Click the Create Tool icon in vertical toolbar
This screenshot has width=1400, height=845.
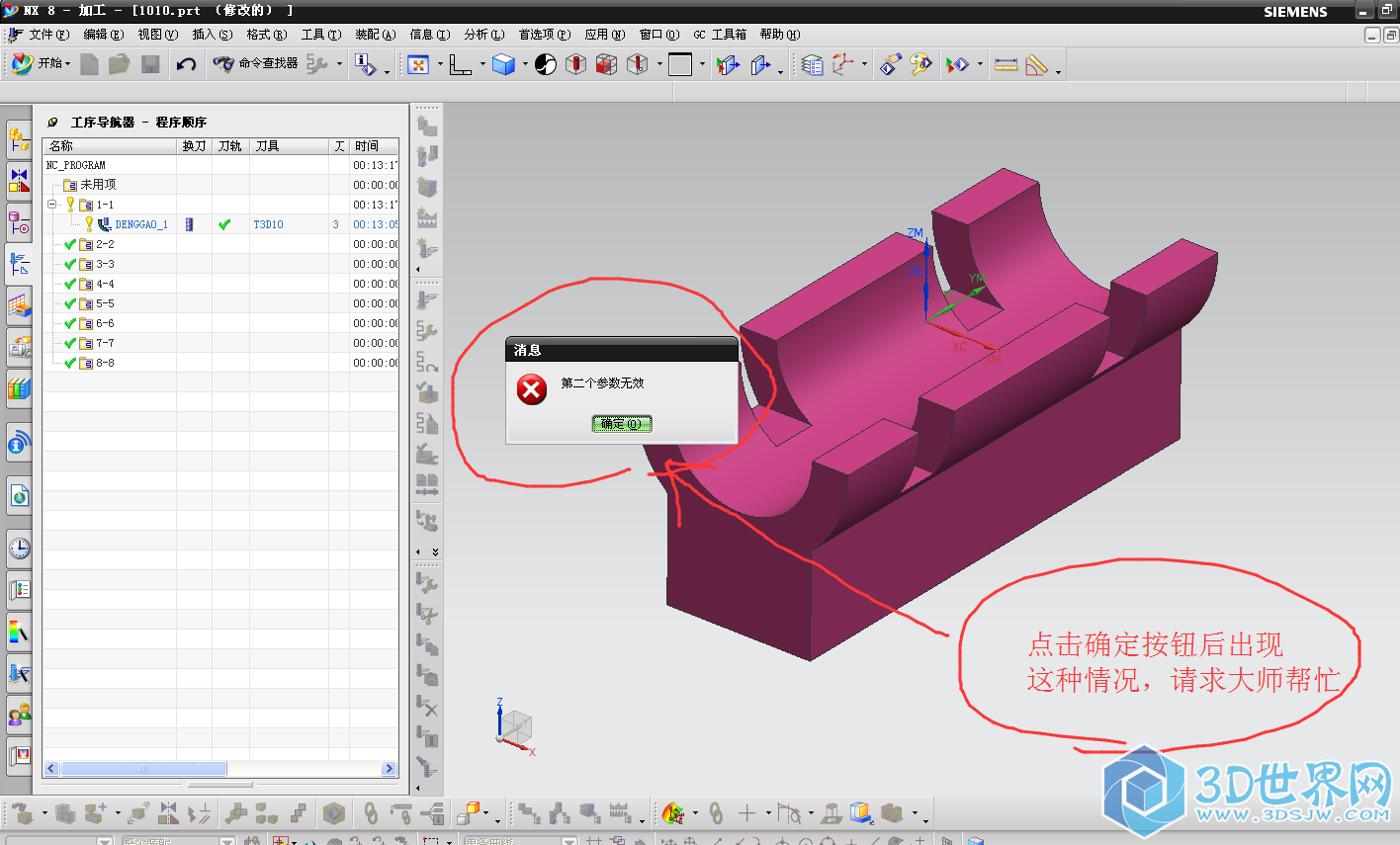tap(427, 156)
